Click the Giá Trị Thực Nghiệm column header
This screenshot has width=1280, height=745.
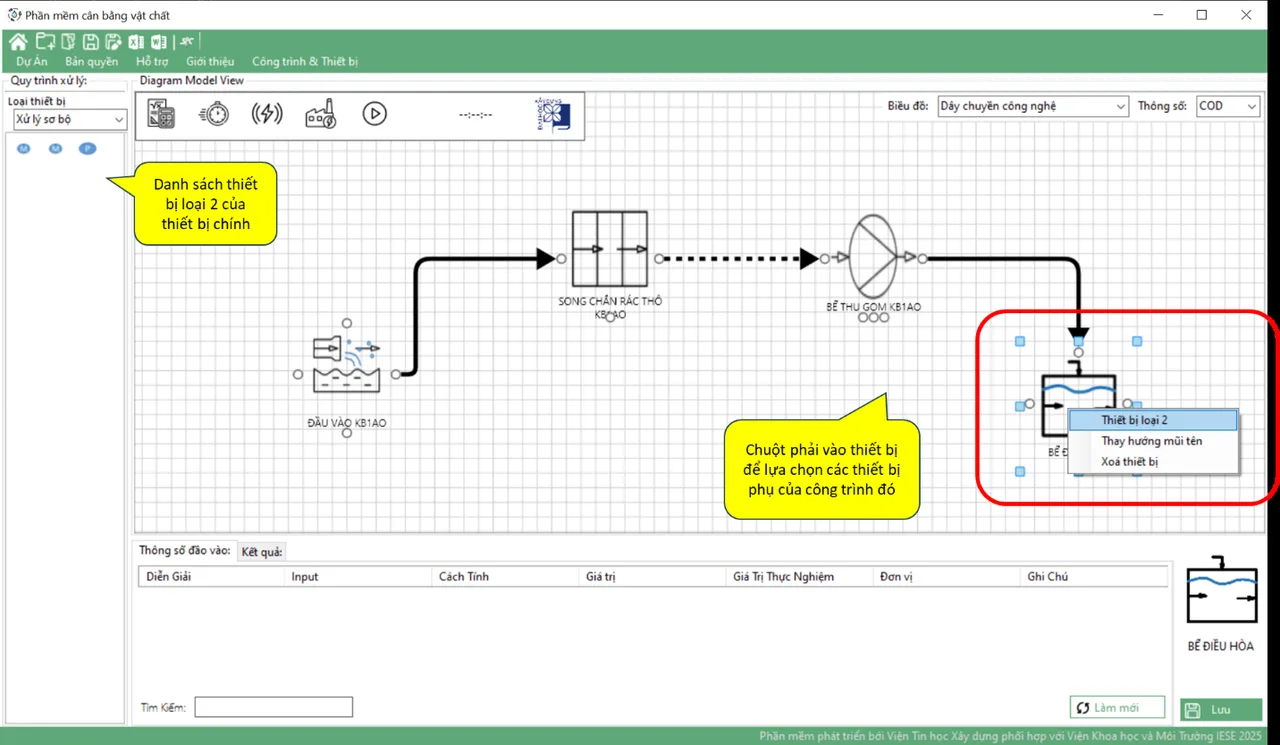coord(798,577)
